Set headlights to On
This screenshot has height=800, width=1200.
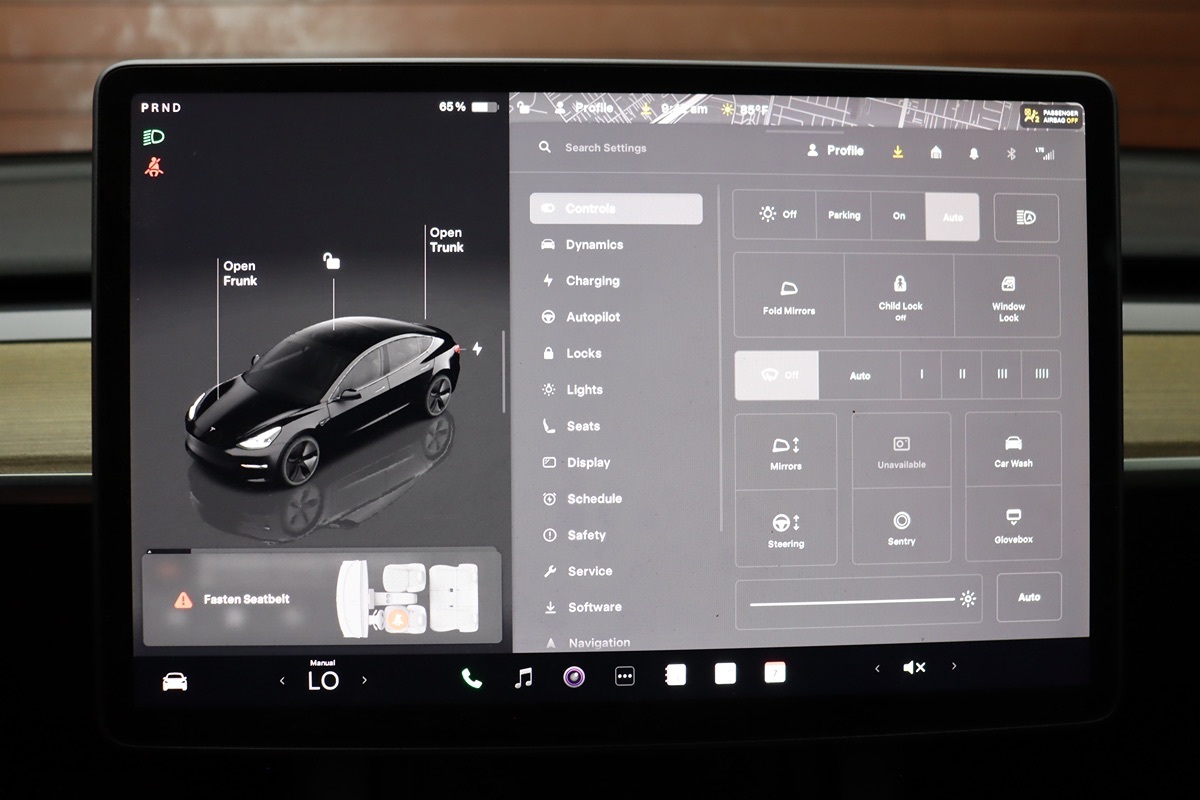point(898,215)
